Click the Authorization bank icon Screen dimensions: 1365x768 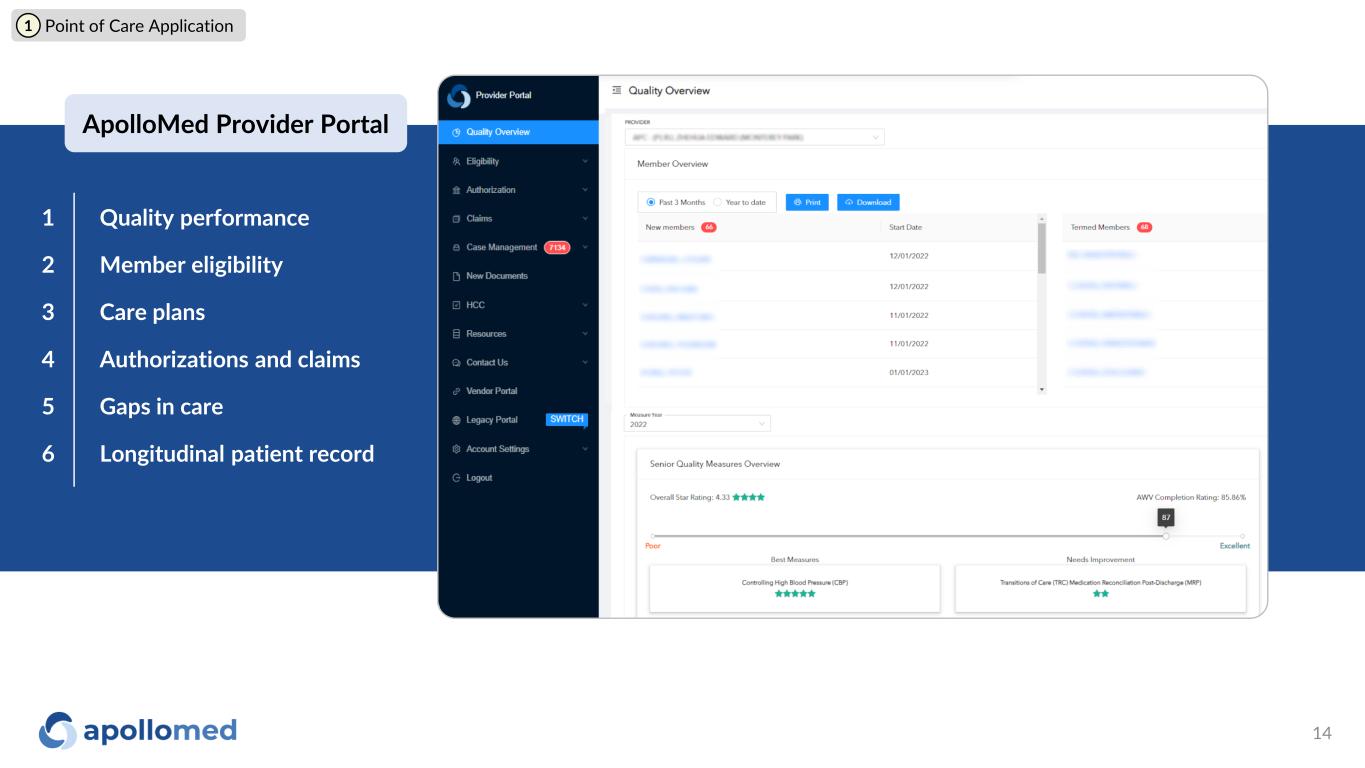point(456,190)
